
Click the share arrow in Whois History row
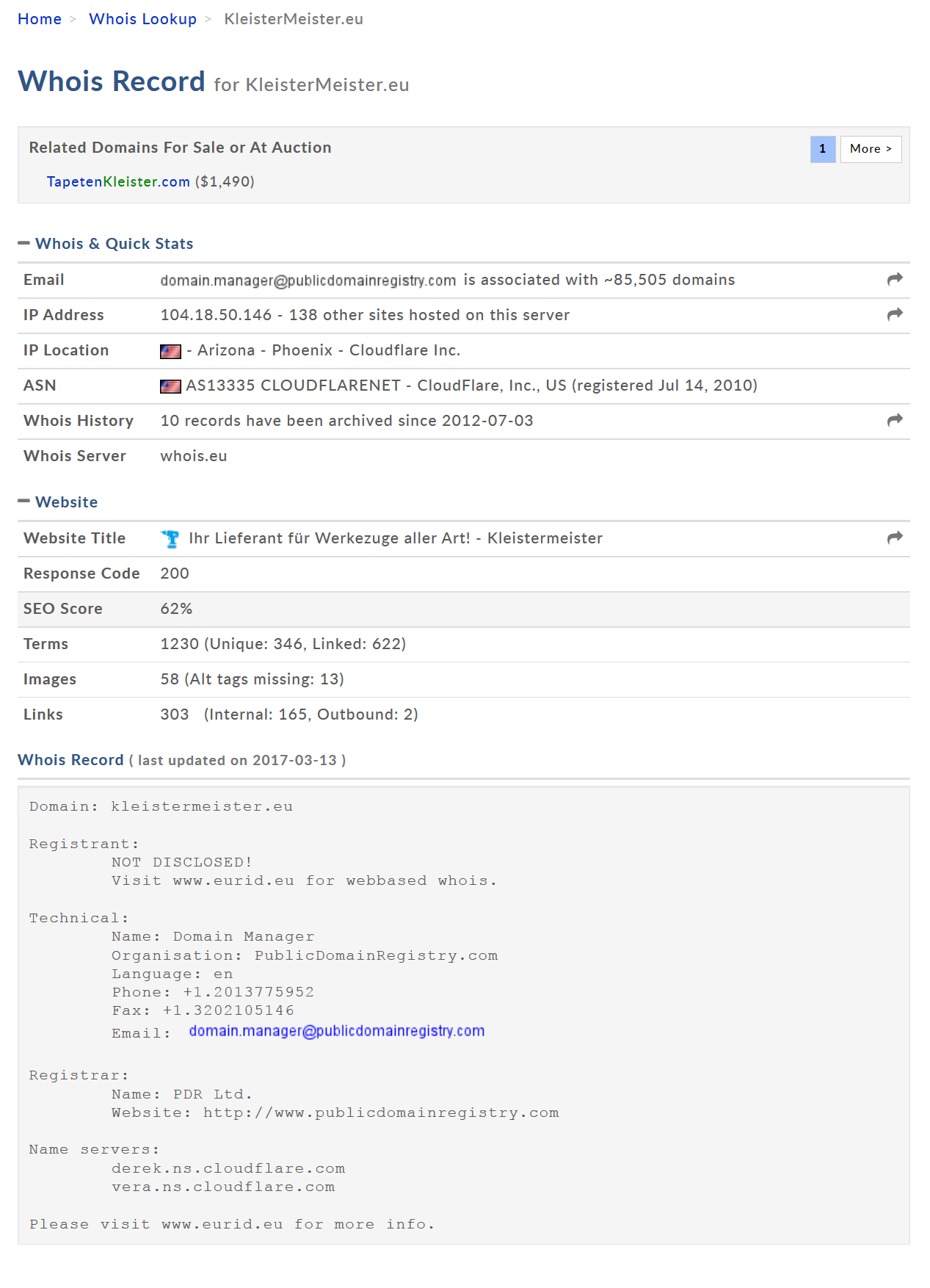pyautogui.click(x=894, y=420)
